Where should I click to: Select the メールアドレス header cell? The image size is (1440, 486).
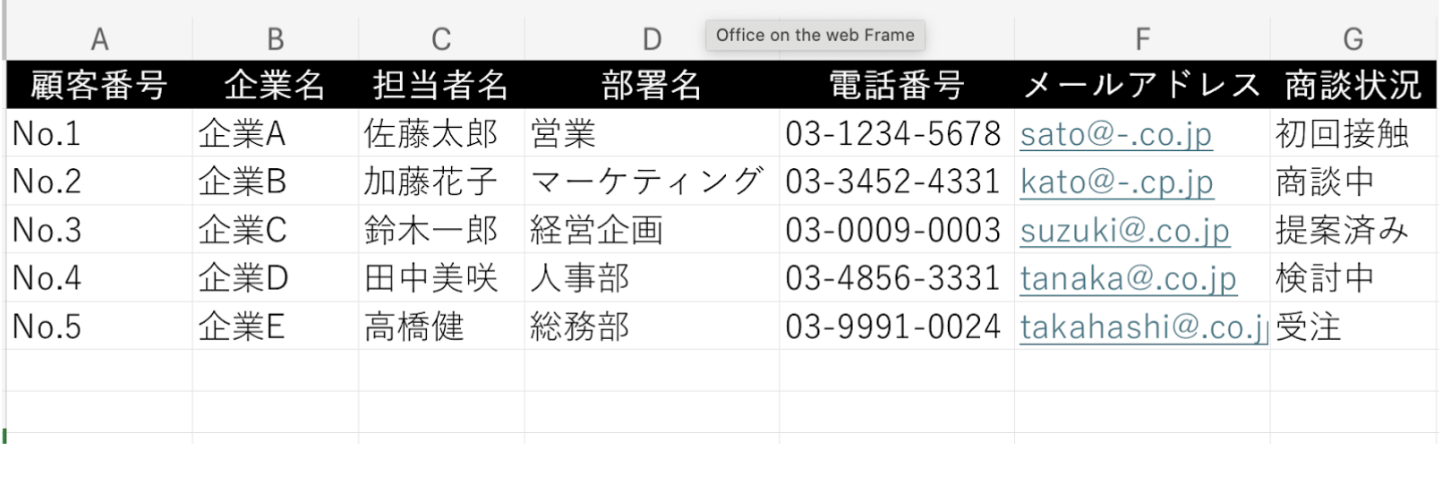[1142, 86]
